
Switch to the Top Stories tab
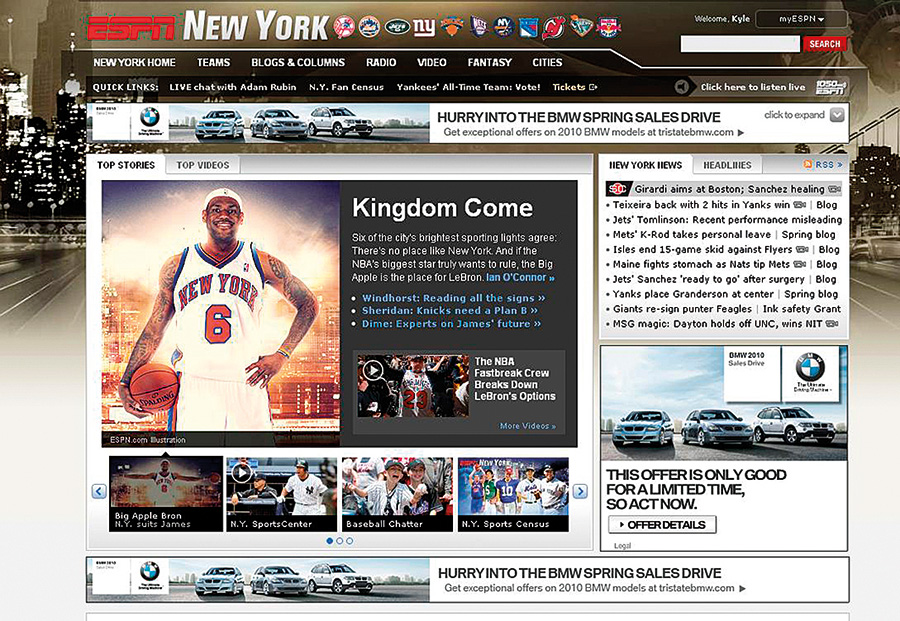[x=126, y=165]
